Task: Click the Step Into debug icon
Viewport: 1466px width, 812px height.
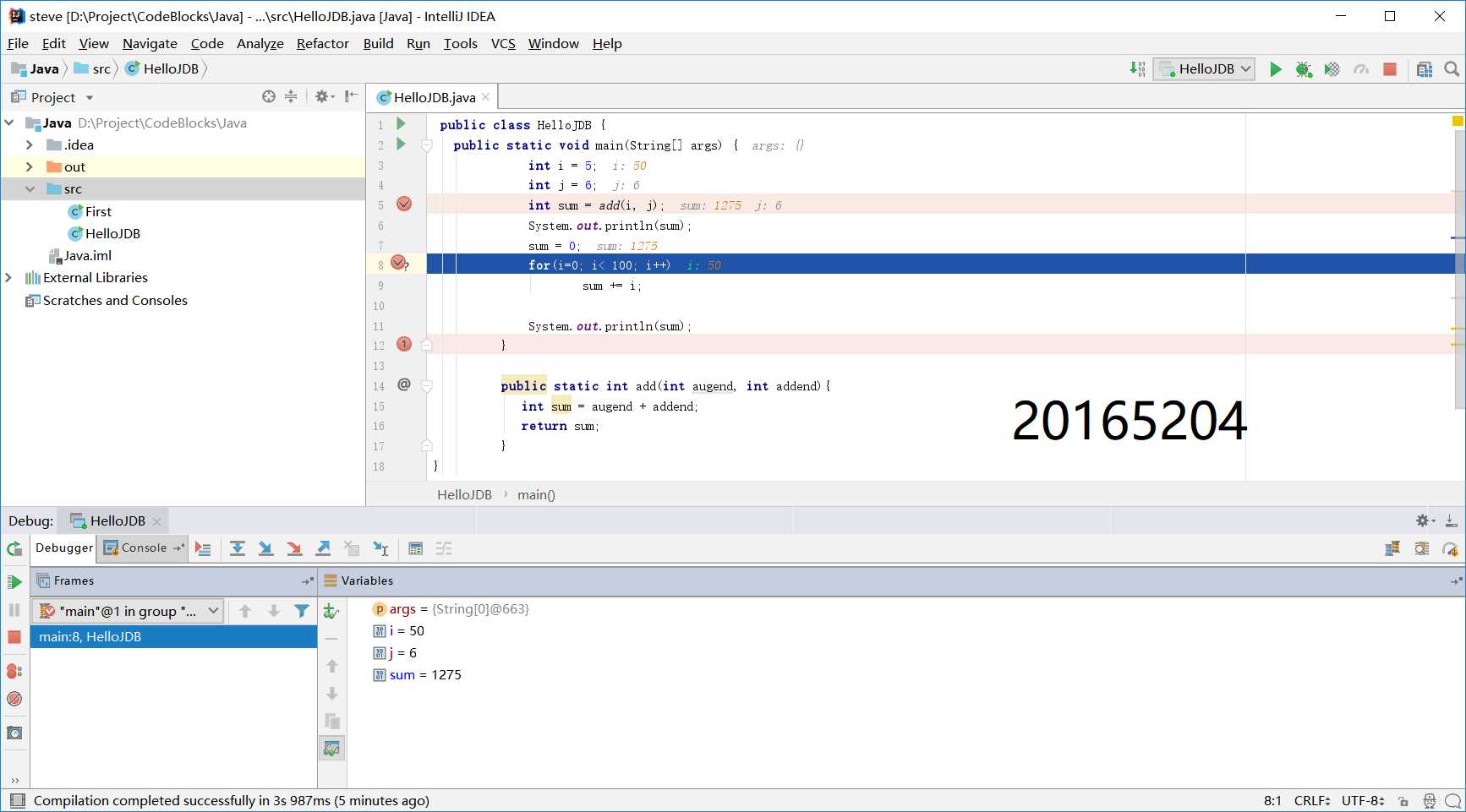Action: [x=265, y=548]
